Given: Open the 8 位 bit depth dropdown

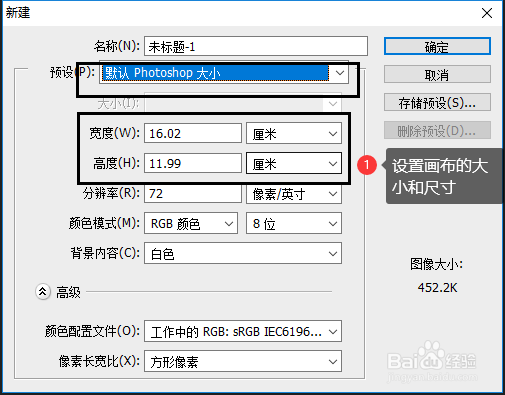Looking at the screenshot, I should click(x=294, y=223).
